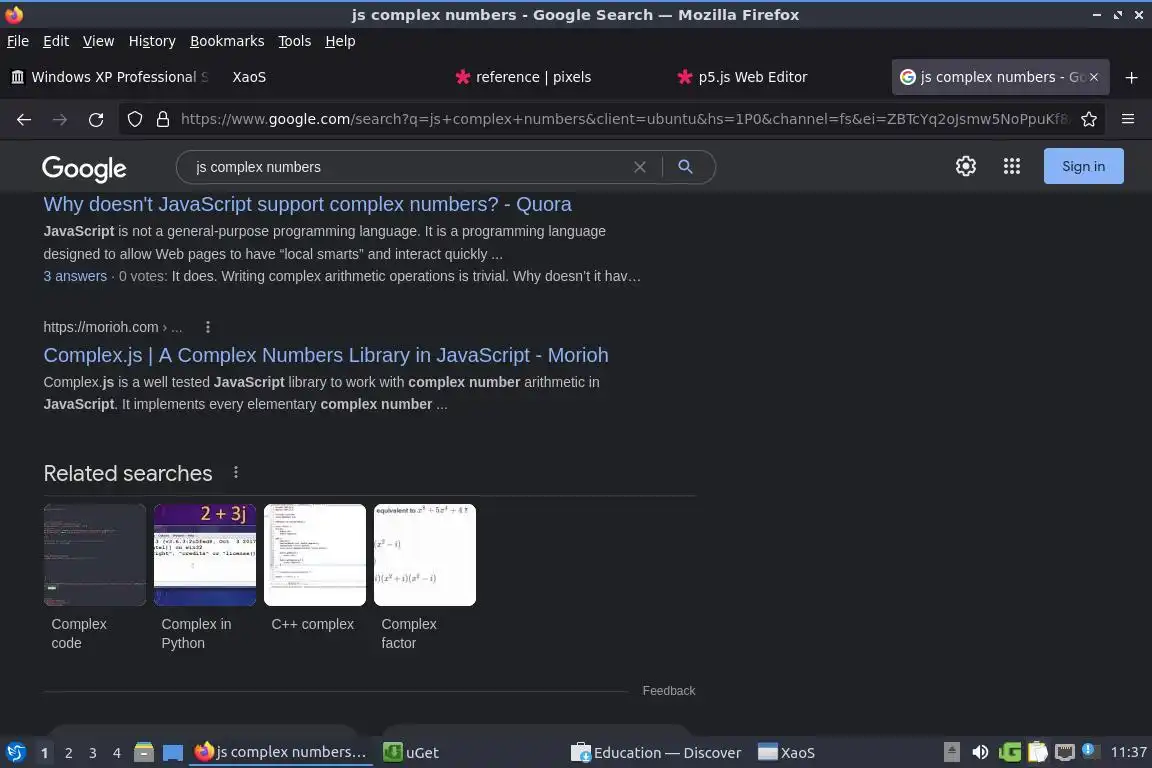This screenshot has height=768, width=1152.
Task: Clear the Google search box text
Action: click(x=640, y=167)
